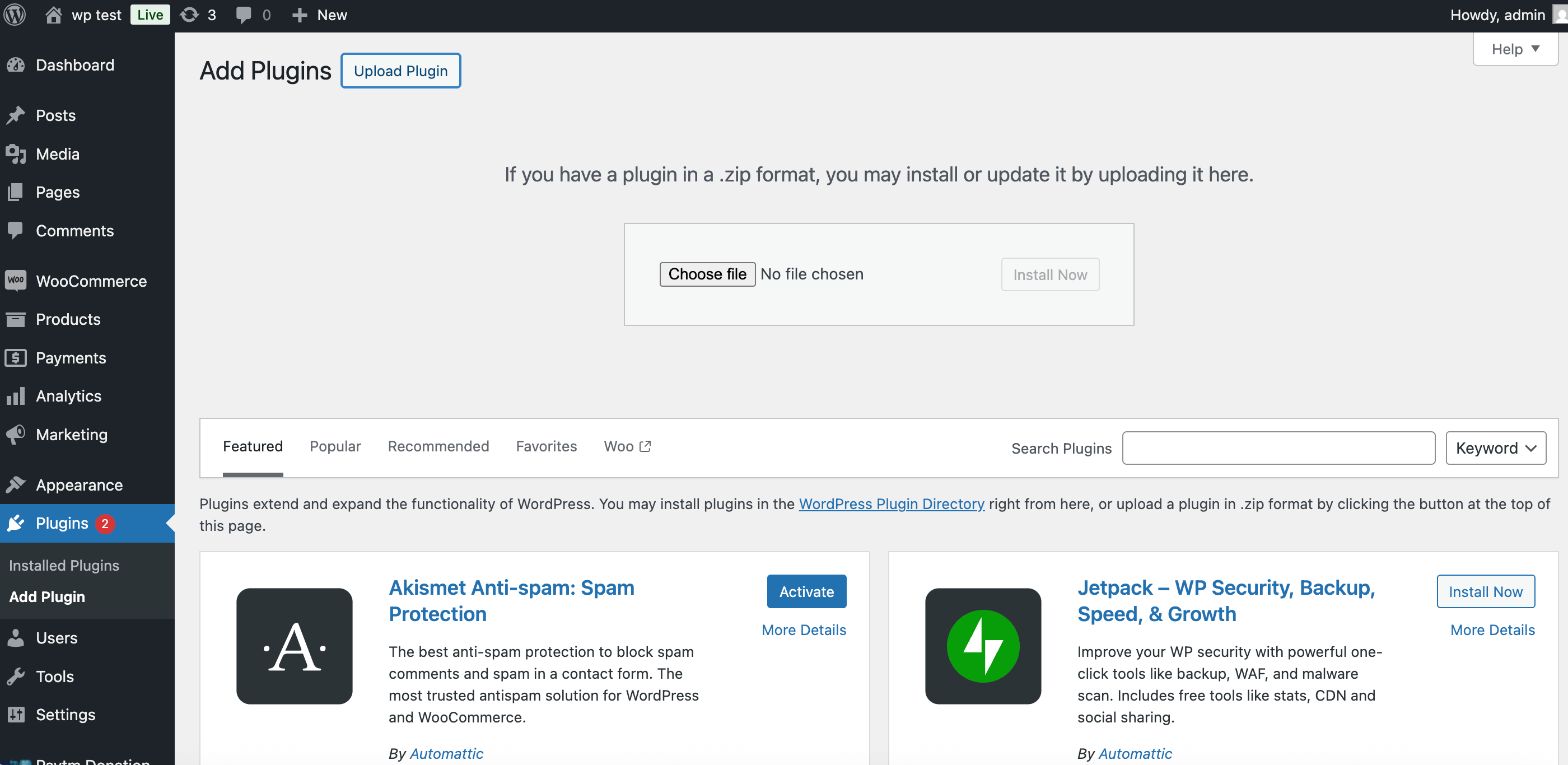Screen dimensions: 1568x765
Task: Switch to the Featured tab
Action: point(253,446)
